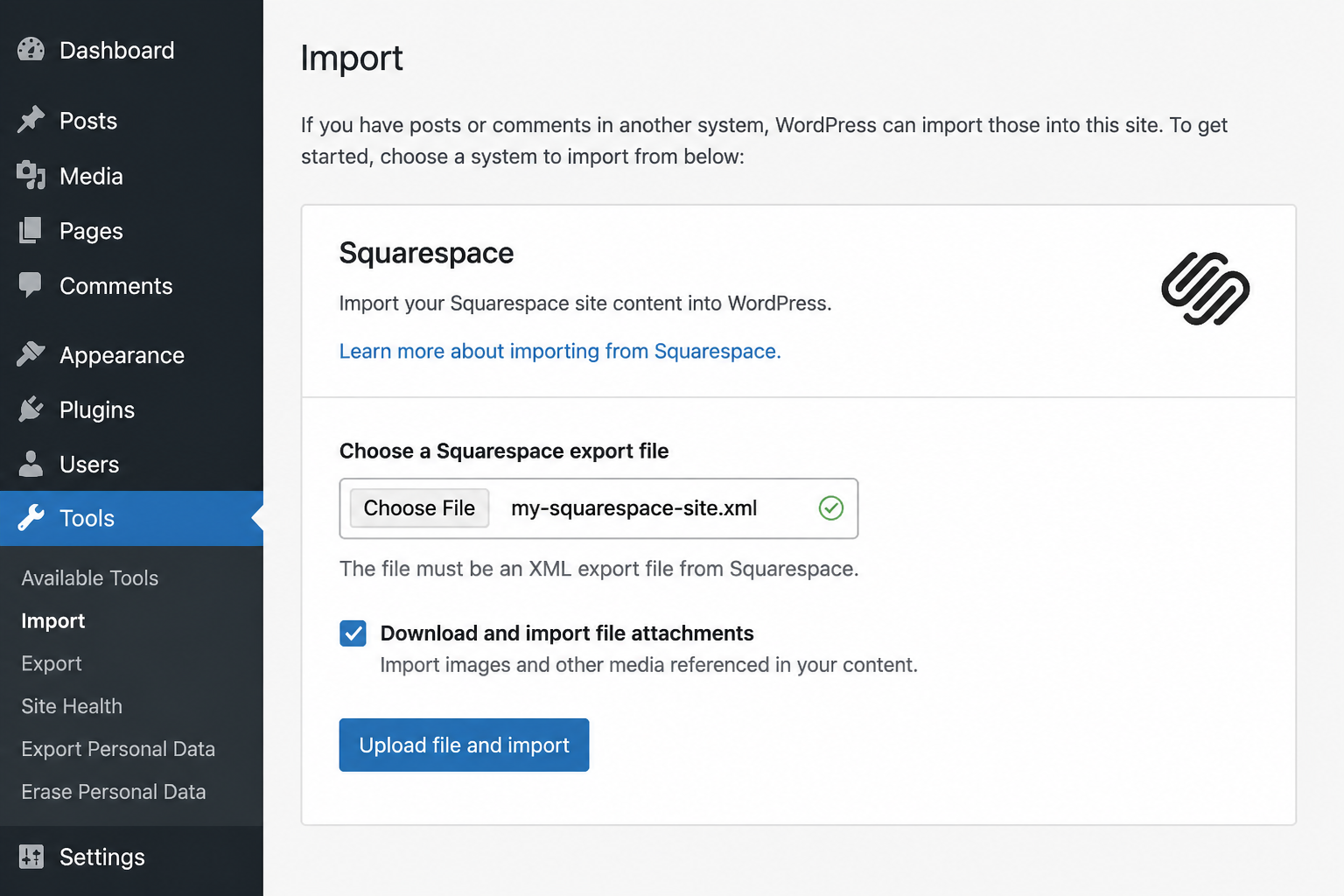Open the Export submenu item

[x=52, y=664]
